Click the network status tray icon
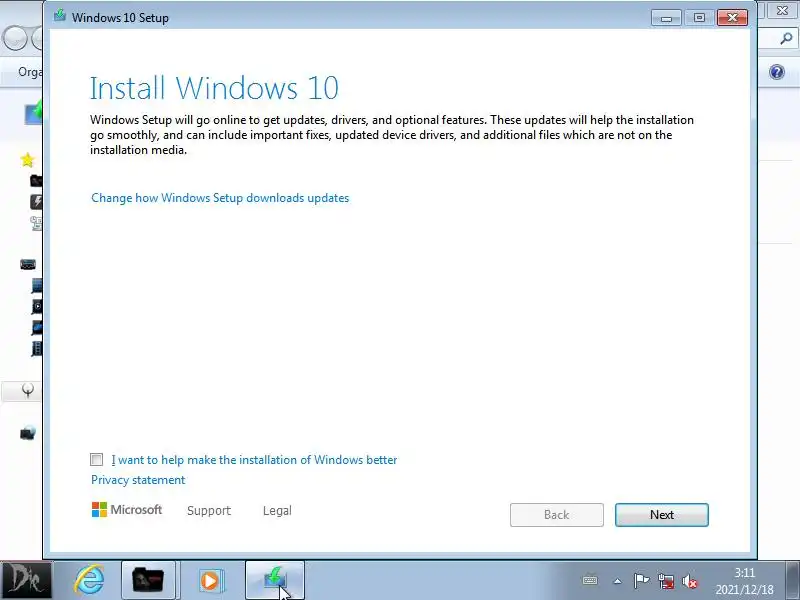The image size is (800, 600). [x=665, y=581]
